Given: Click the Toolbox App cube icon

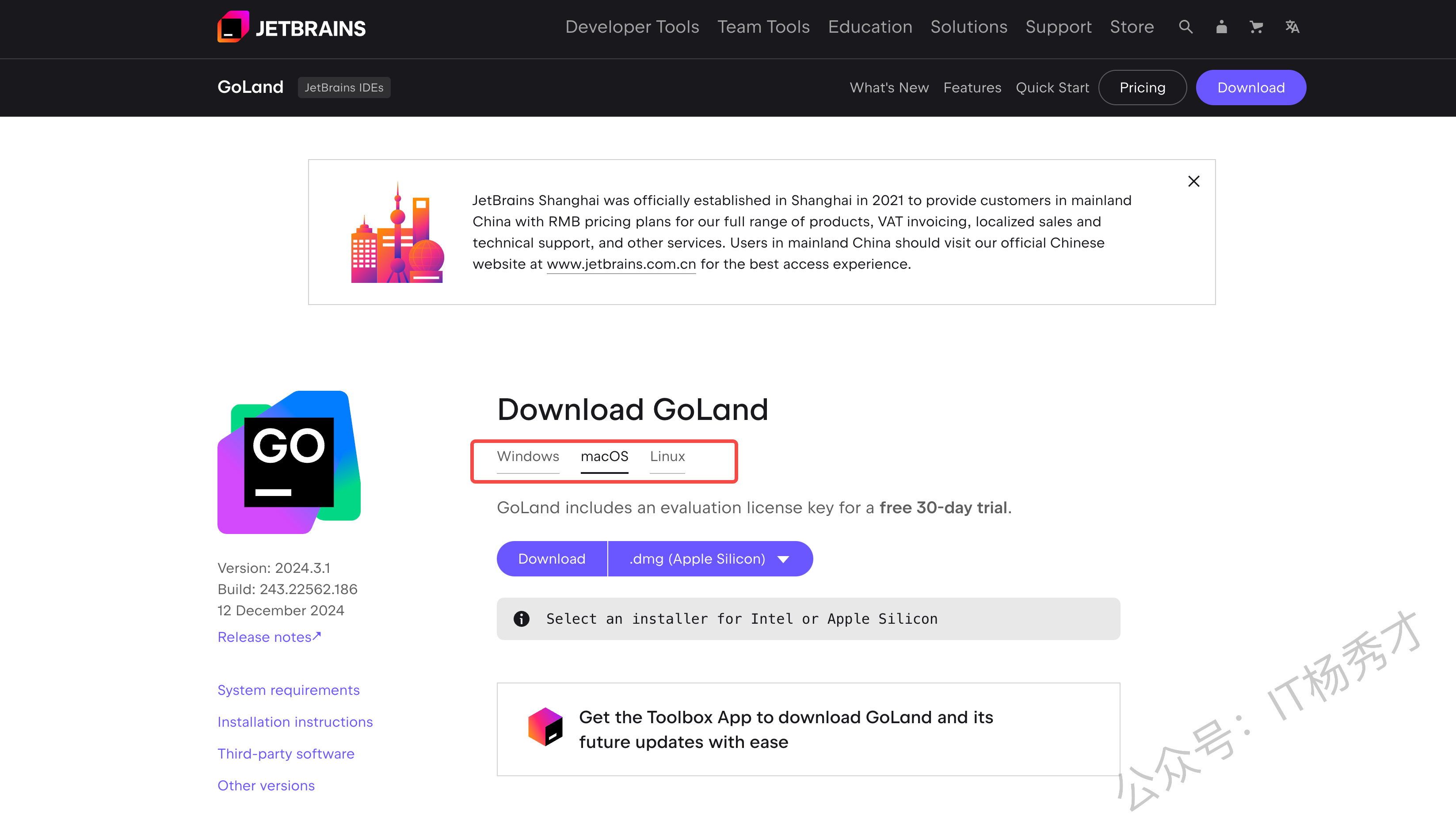Looking at the screenshot, I should tap(545, 727).
